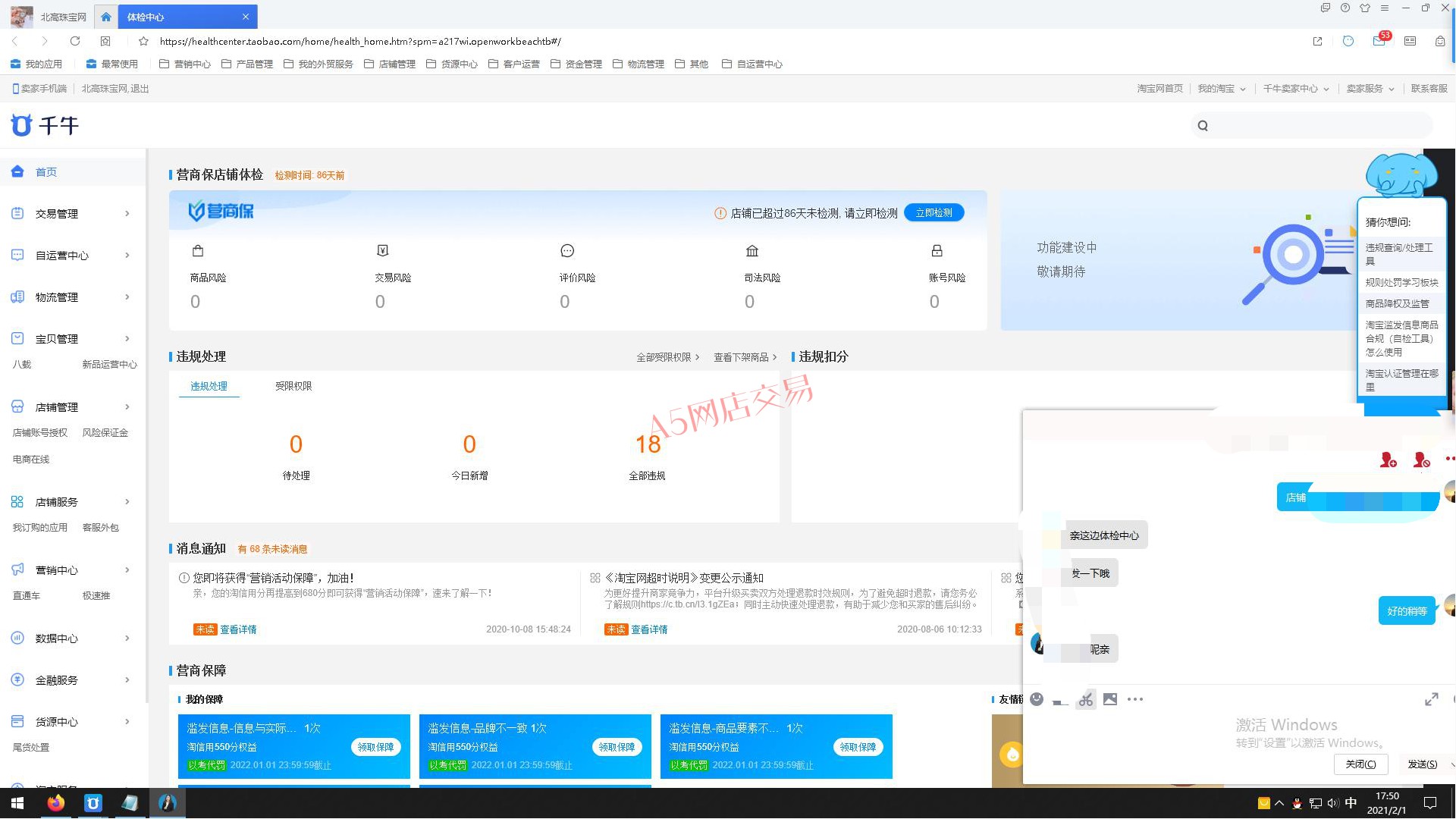Click 淘宝网首页 link
This screenshot has width=1456, height=819.
[1159, 89]
